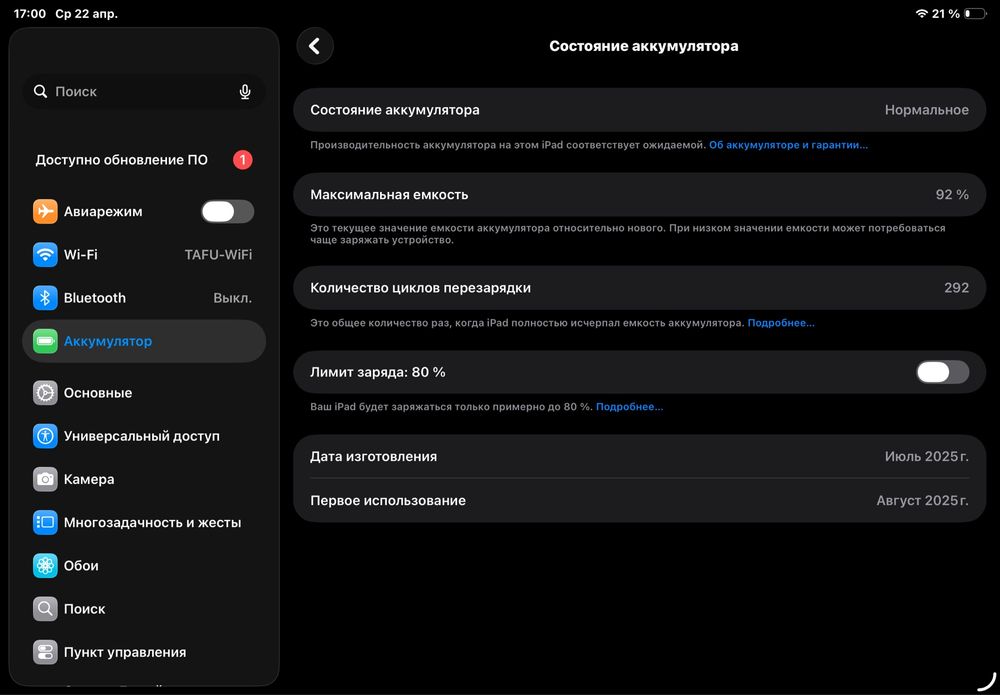Viewport: 1000px width, 695px height.
Task: Tap the gray General gear icon
Action: tap(45, 393)
